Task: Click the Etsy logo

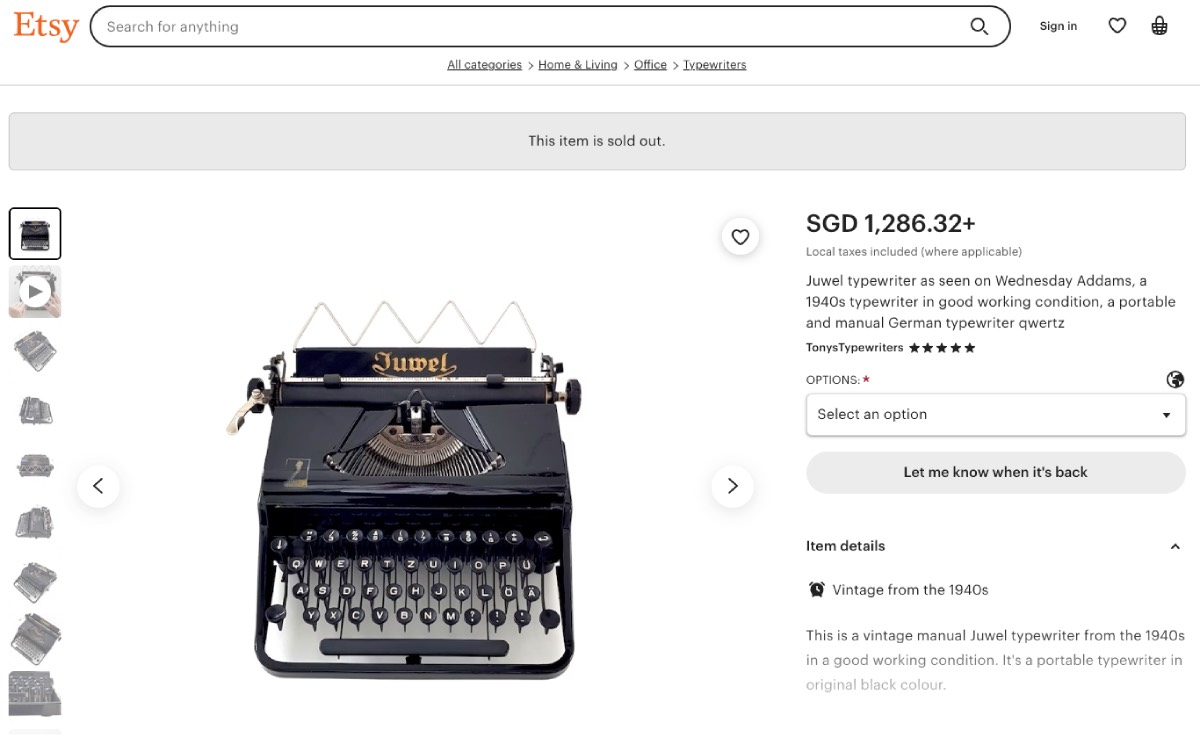Action: (x=46, y=27)
